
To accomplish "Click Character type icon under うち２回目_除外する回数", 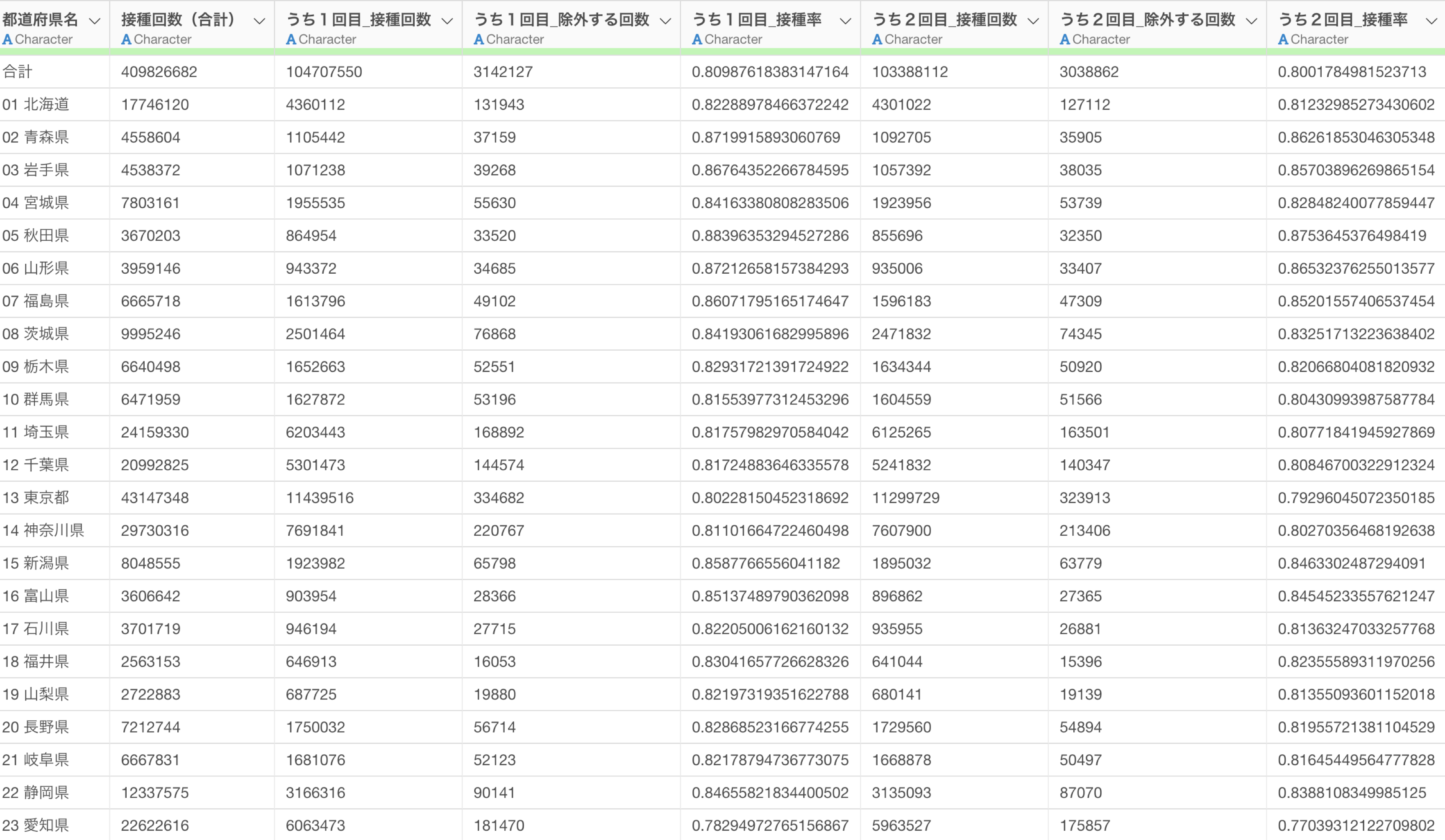I will 1065,40.
